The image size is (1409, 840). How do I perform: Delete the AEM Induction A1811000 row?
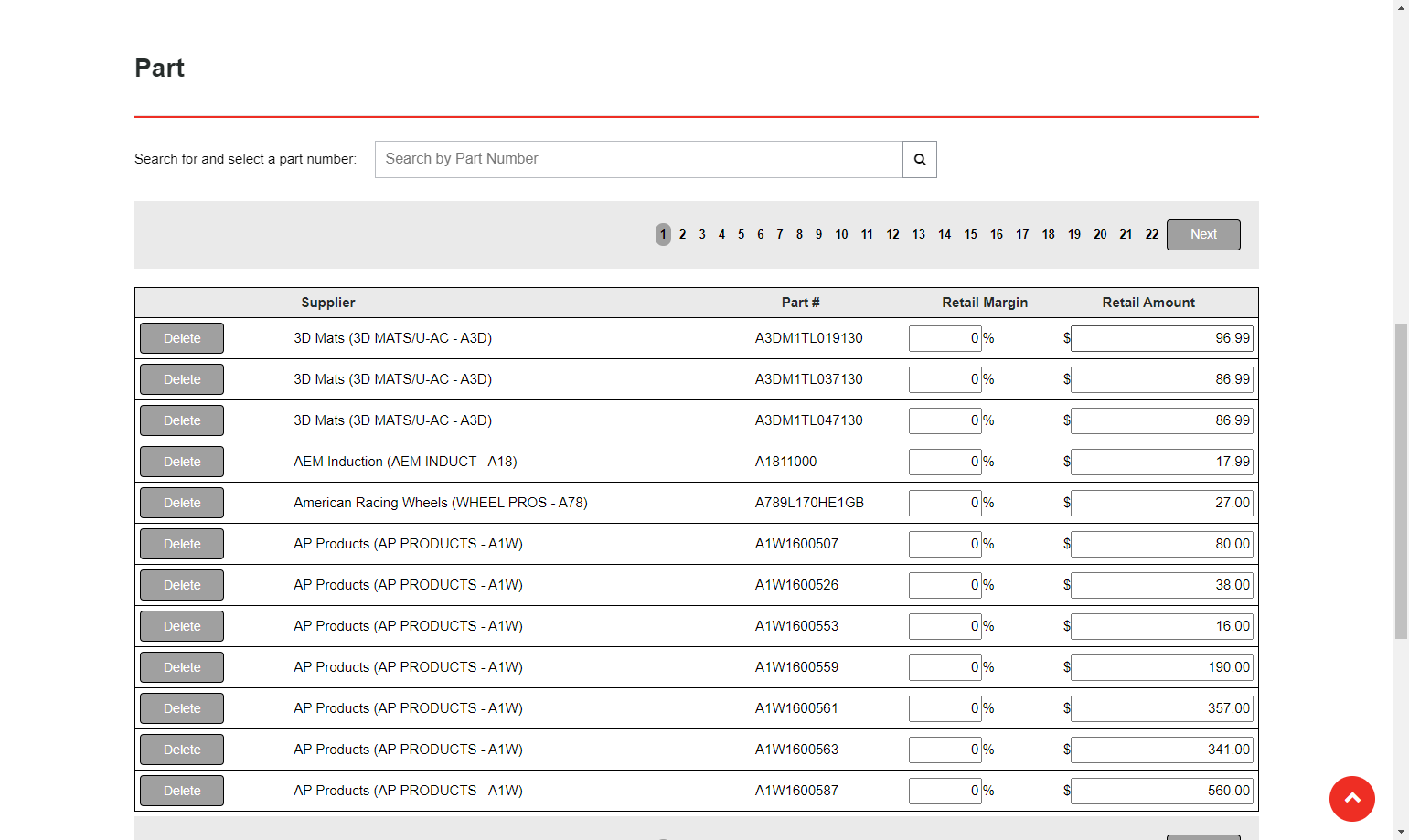(182, 462)
